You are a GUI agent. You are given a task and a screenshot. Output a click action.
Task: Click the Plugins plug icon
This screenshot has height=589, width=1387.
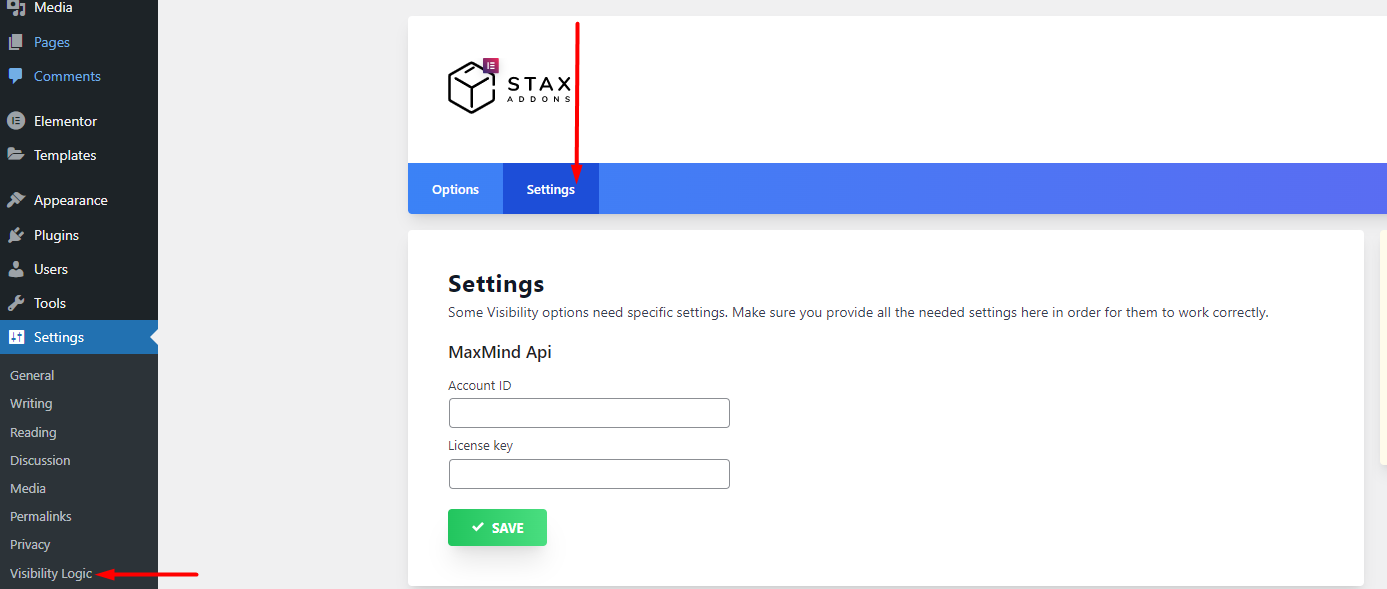pos(17,234)
